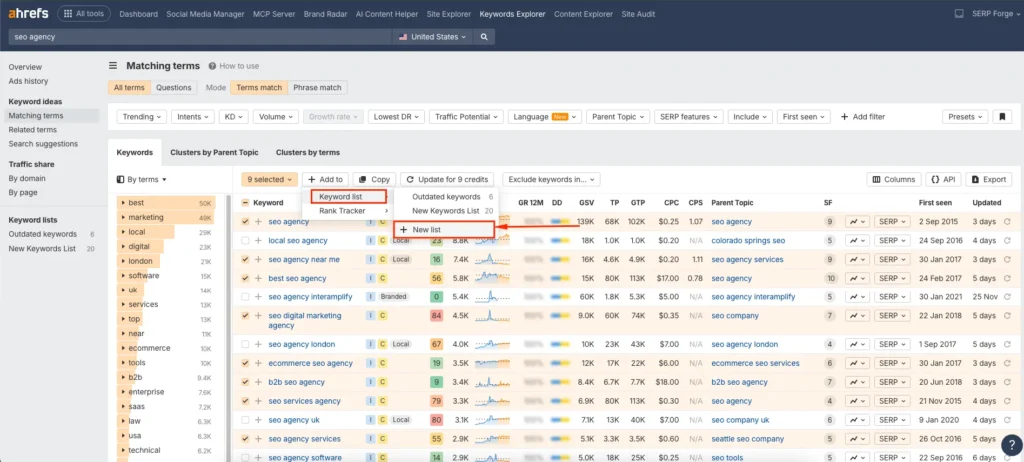Open the Trending filter dropdown
1024x462 pixels.
(x=142, y=117)
